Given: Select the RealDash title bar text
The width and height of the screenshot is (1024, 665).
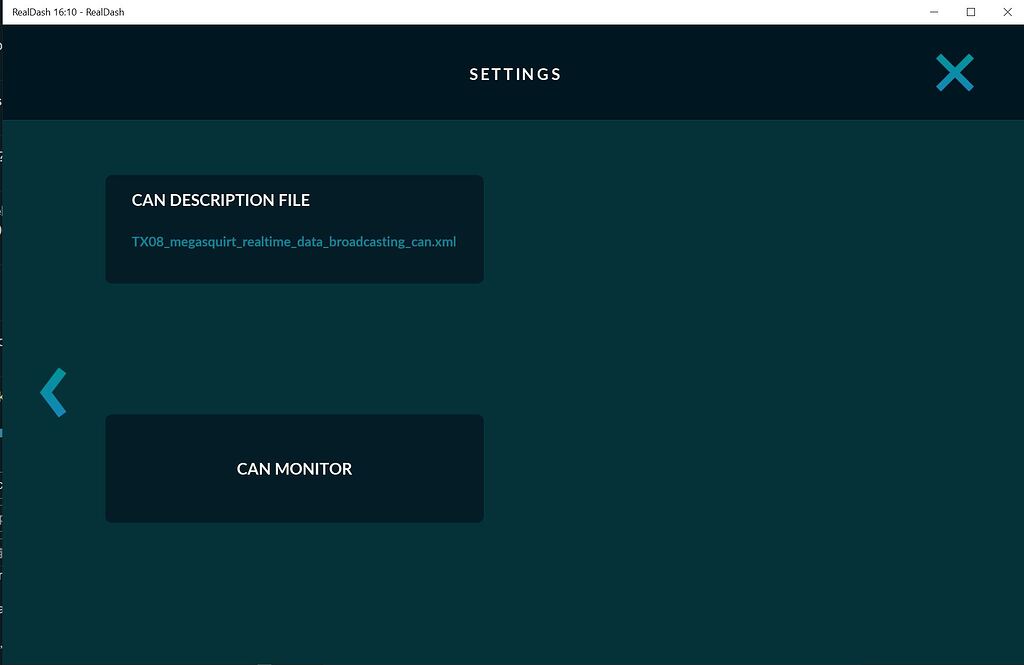Looking at the screenshot, I should [x=67, y=12].
